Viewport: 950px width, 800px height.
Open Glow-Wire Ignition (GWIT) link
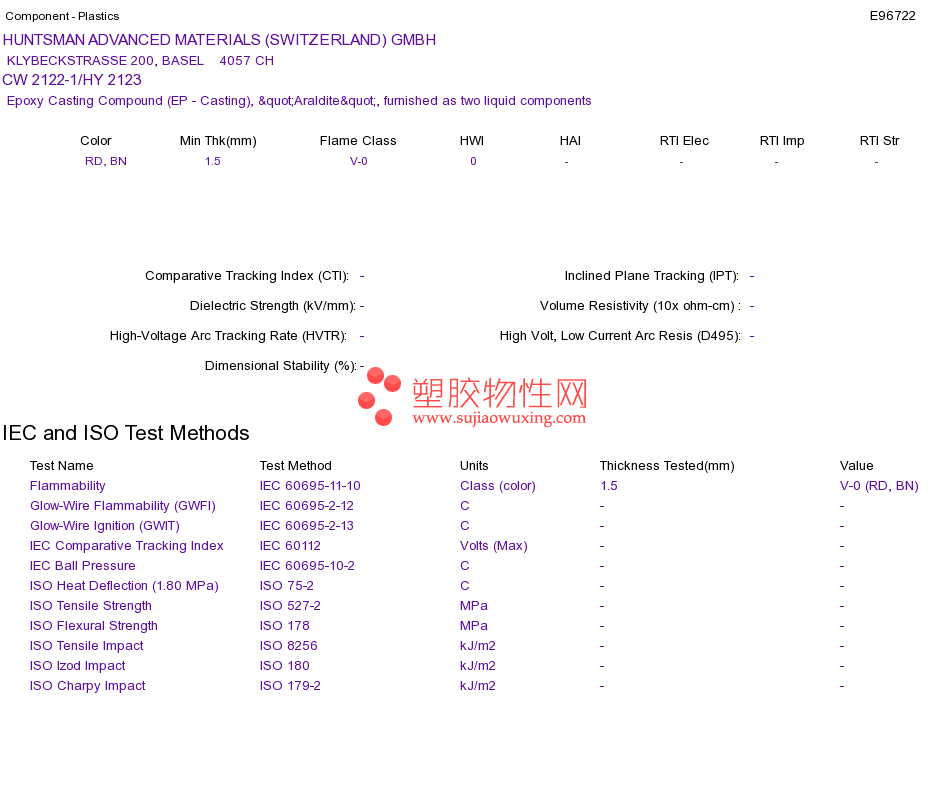click(105, 526)
